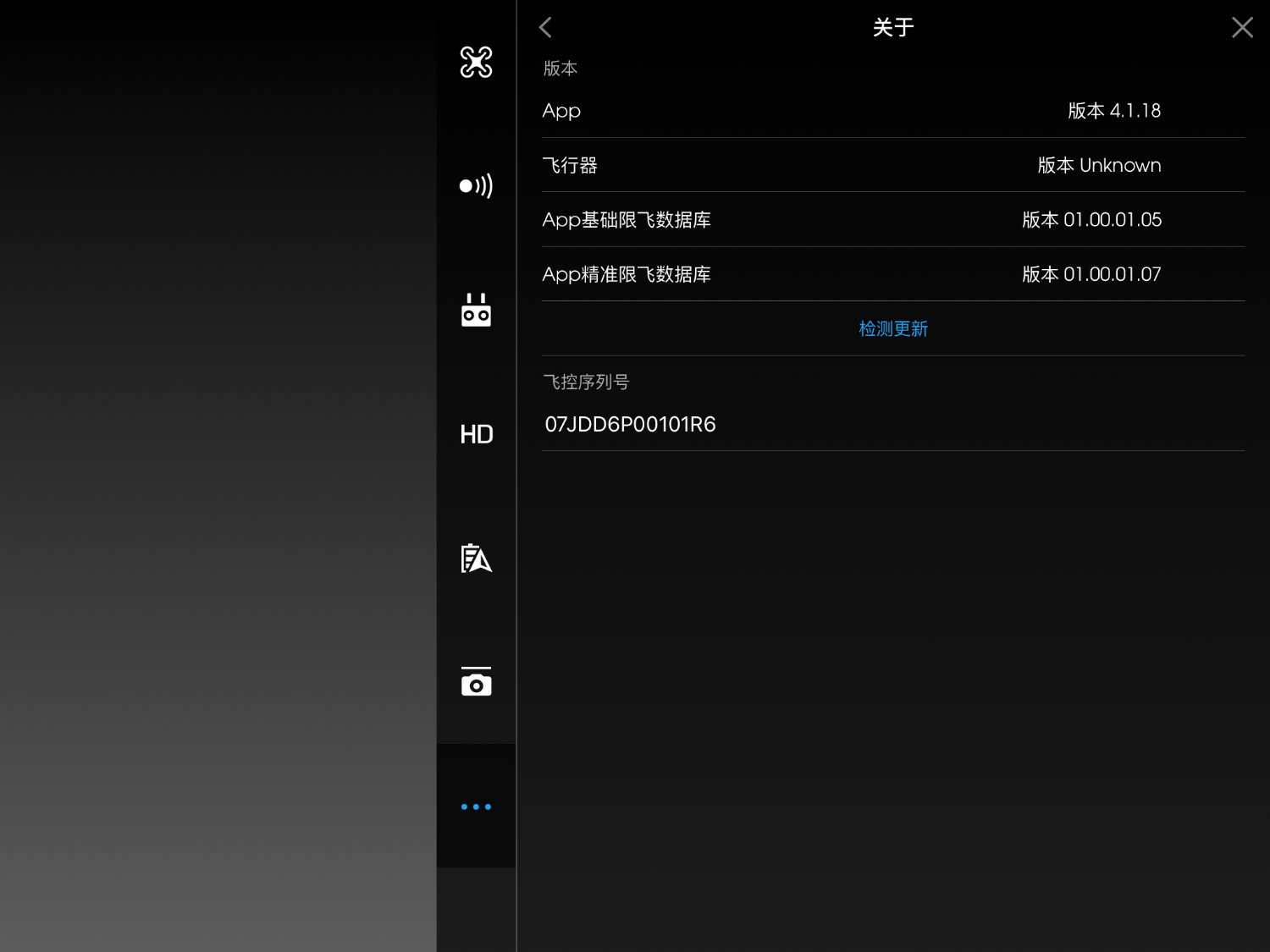Open HD image transmission settings
Viewport: 1270px width, 952px height.
(476, 434)
